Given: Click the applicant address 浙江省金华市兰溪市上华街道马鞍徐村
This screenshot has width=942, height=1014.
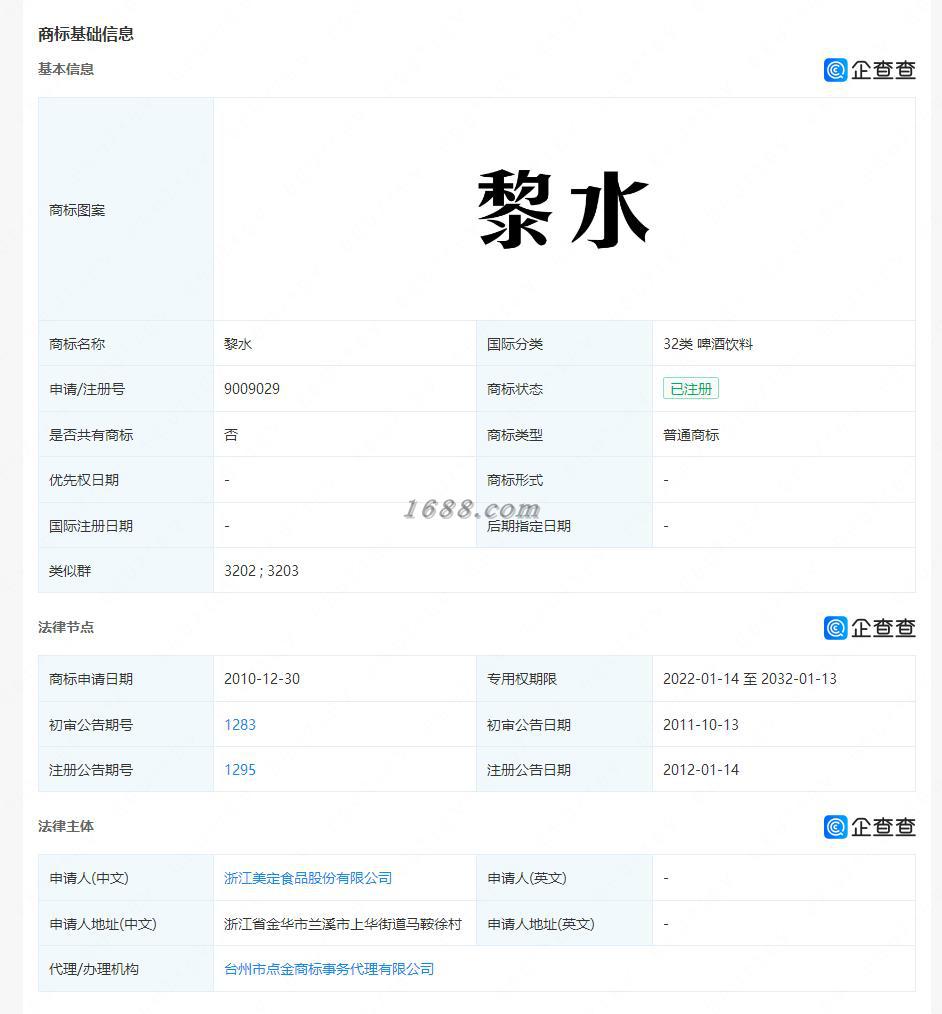Looking at the screenshot, I should pyautogui.click(x=343, y=924).
